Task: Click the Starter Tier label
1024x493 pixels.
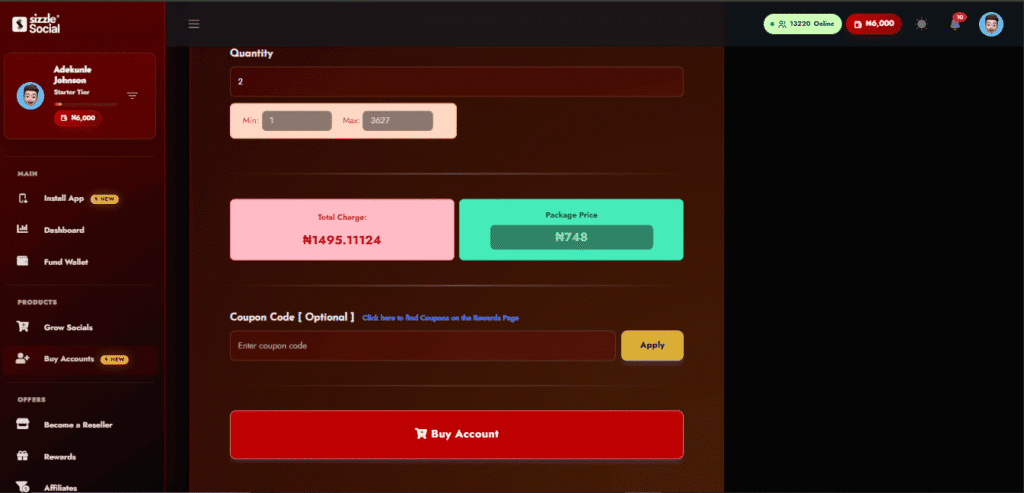Action: pos(72,93)
